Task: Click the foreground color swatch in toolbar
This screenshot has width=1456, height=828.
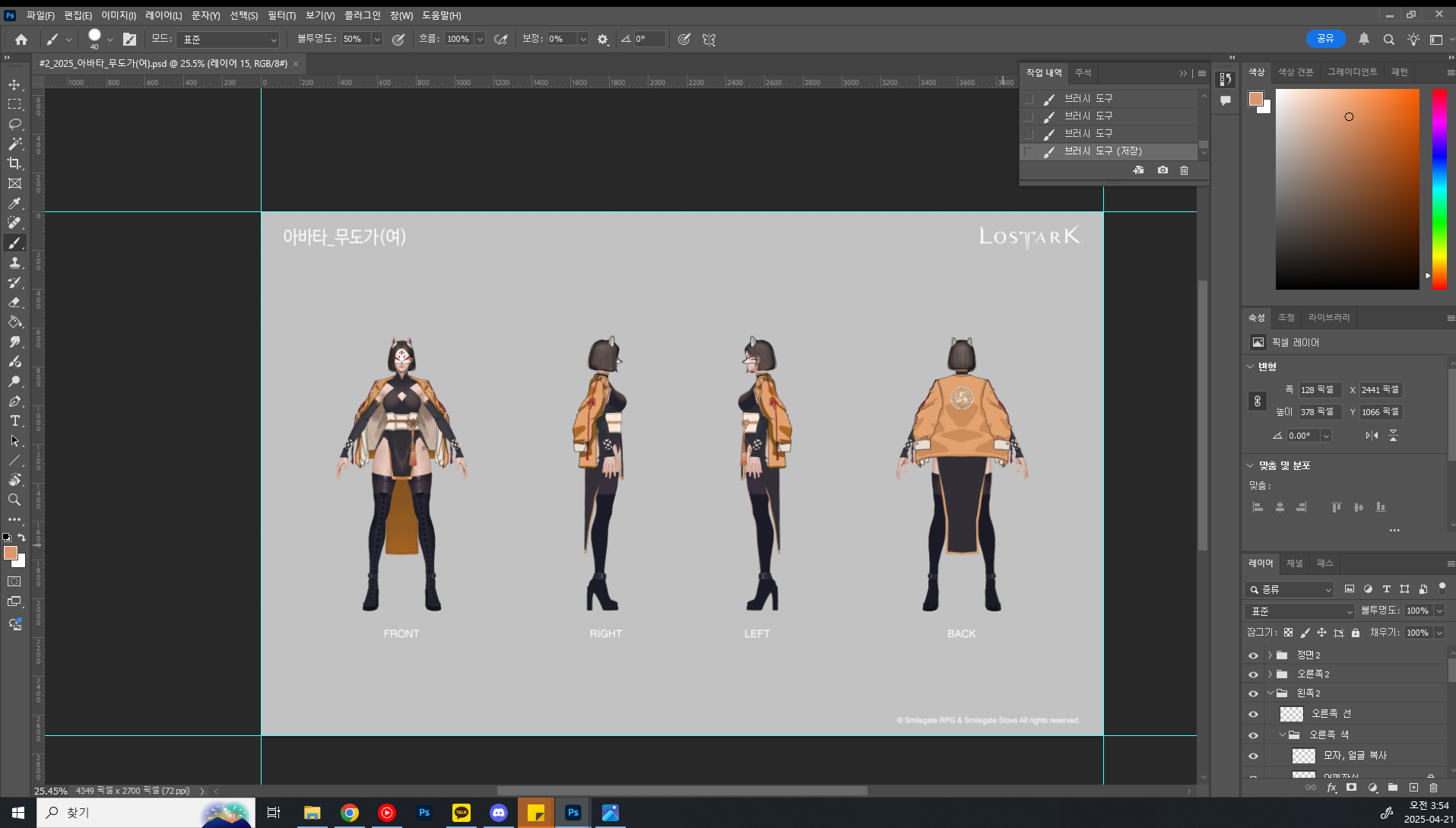Action: click(x=11, y=554)
